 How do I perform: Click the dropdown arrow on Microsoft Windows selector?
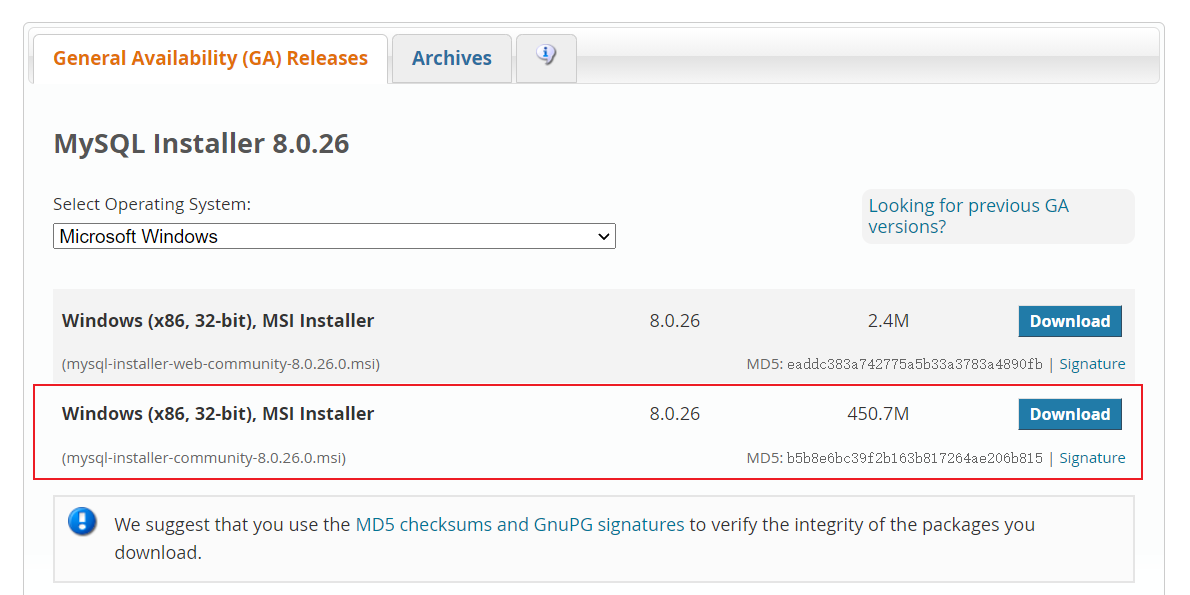pos(604,236)
